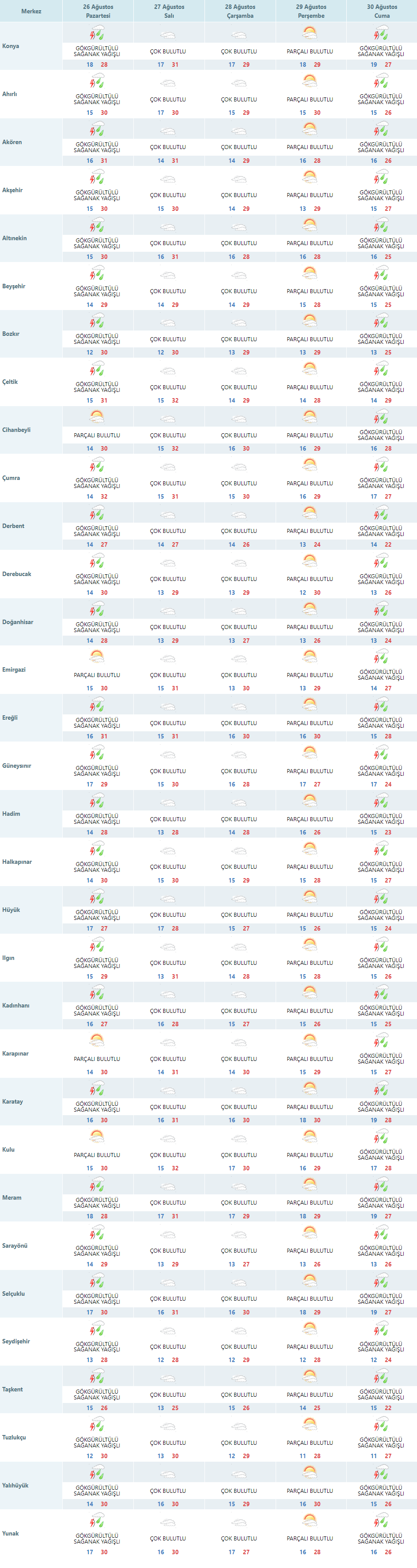Click Emirgazi's partly cloudy icon for 26 Ağustos

97,657
